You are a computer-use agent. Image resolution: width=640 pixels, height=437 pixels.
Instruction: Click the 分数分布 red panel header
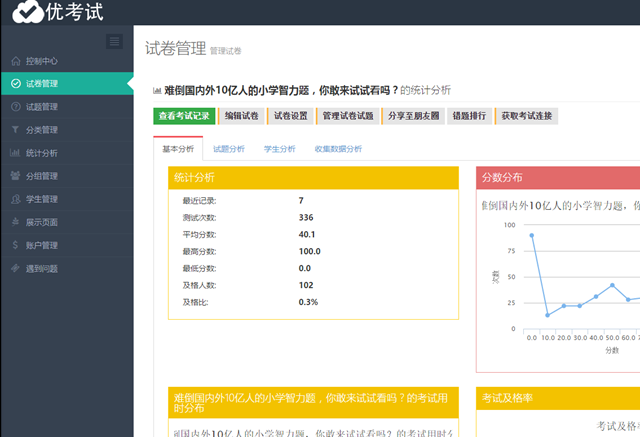558,177
